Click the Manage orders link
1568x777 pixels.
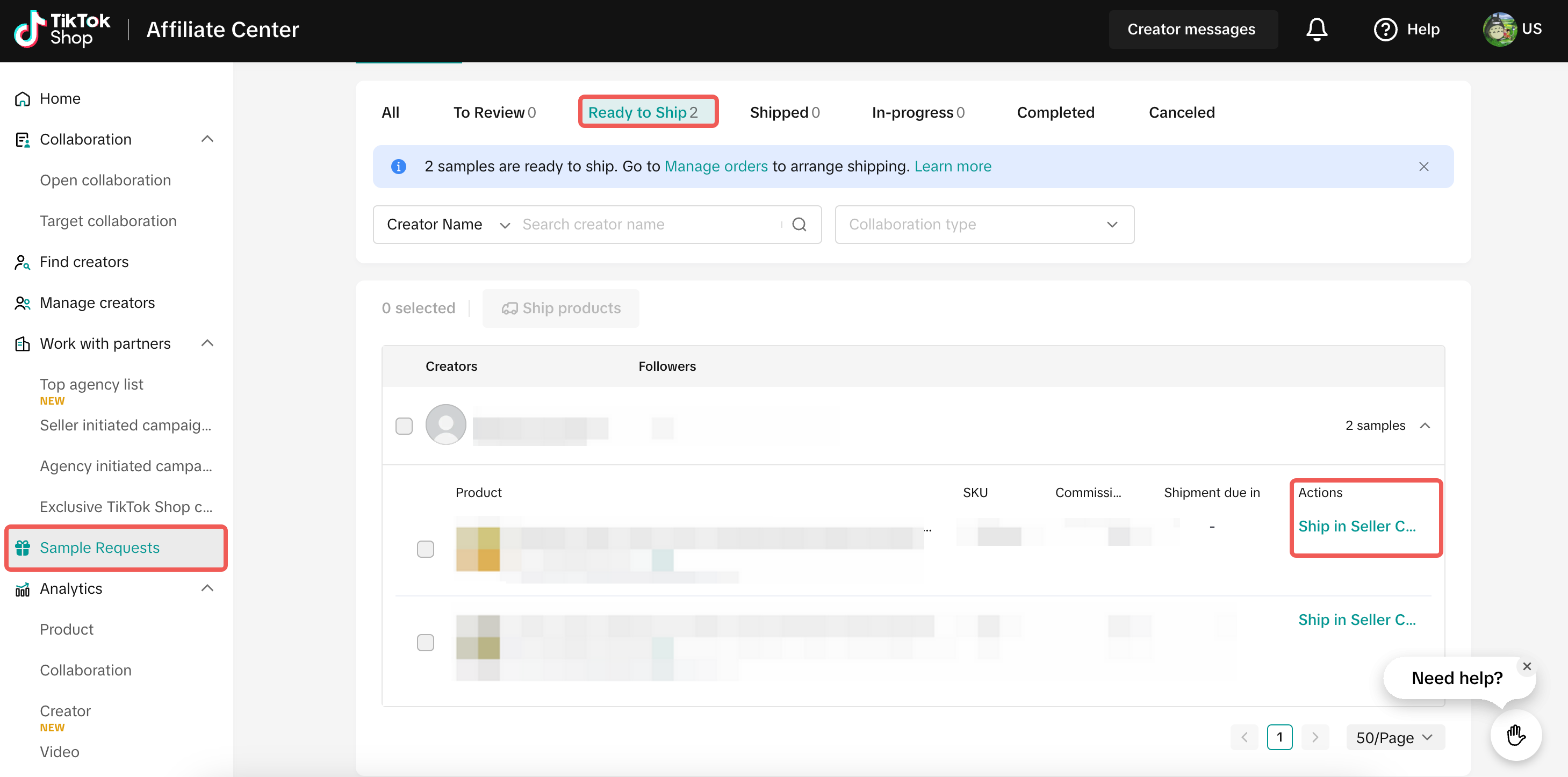coord(716,166)
